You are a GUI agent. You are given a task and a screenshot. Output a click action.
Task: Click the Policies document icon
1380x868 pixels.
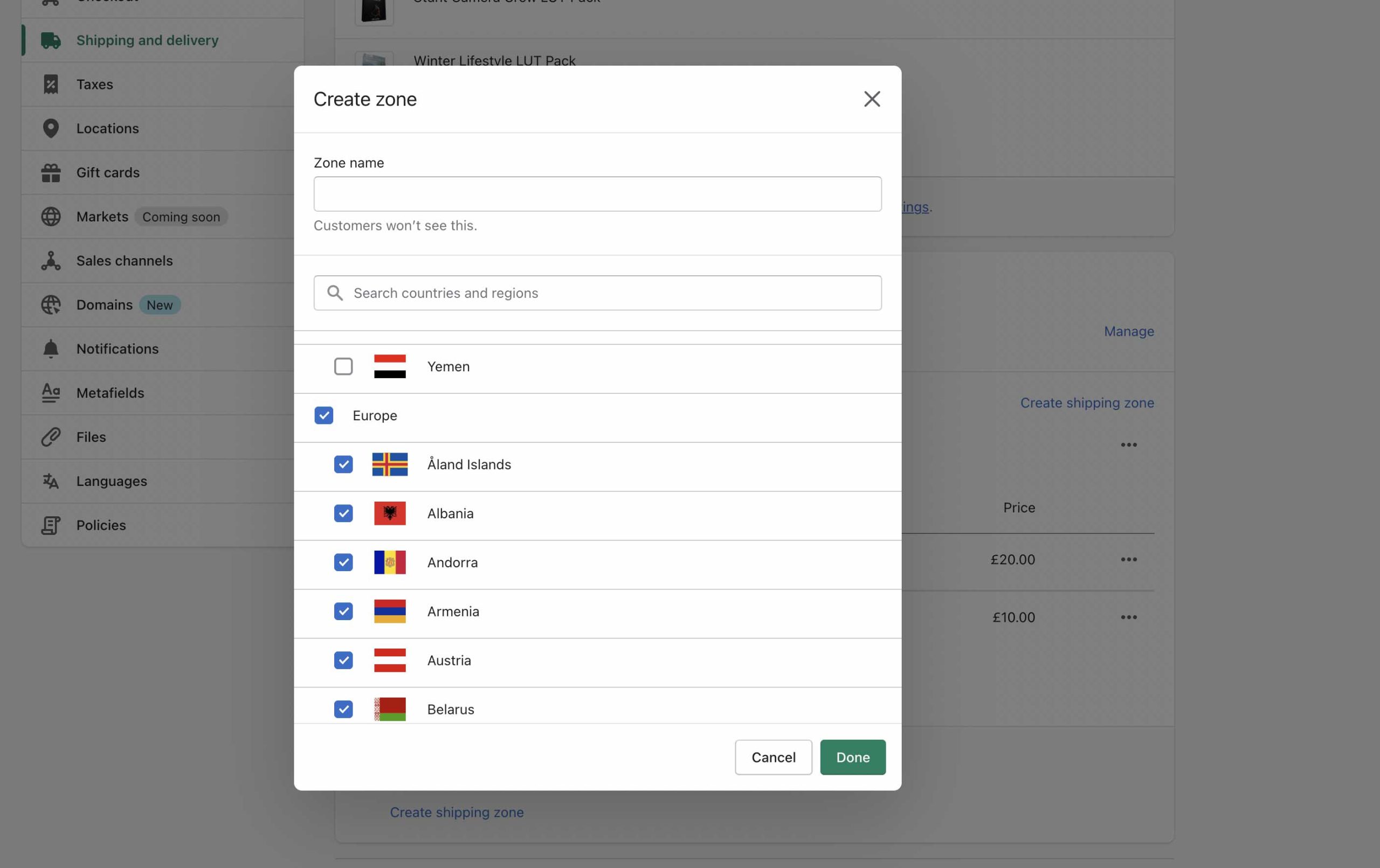(51, 525)
